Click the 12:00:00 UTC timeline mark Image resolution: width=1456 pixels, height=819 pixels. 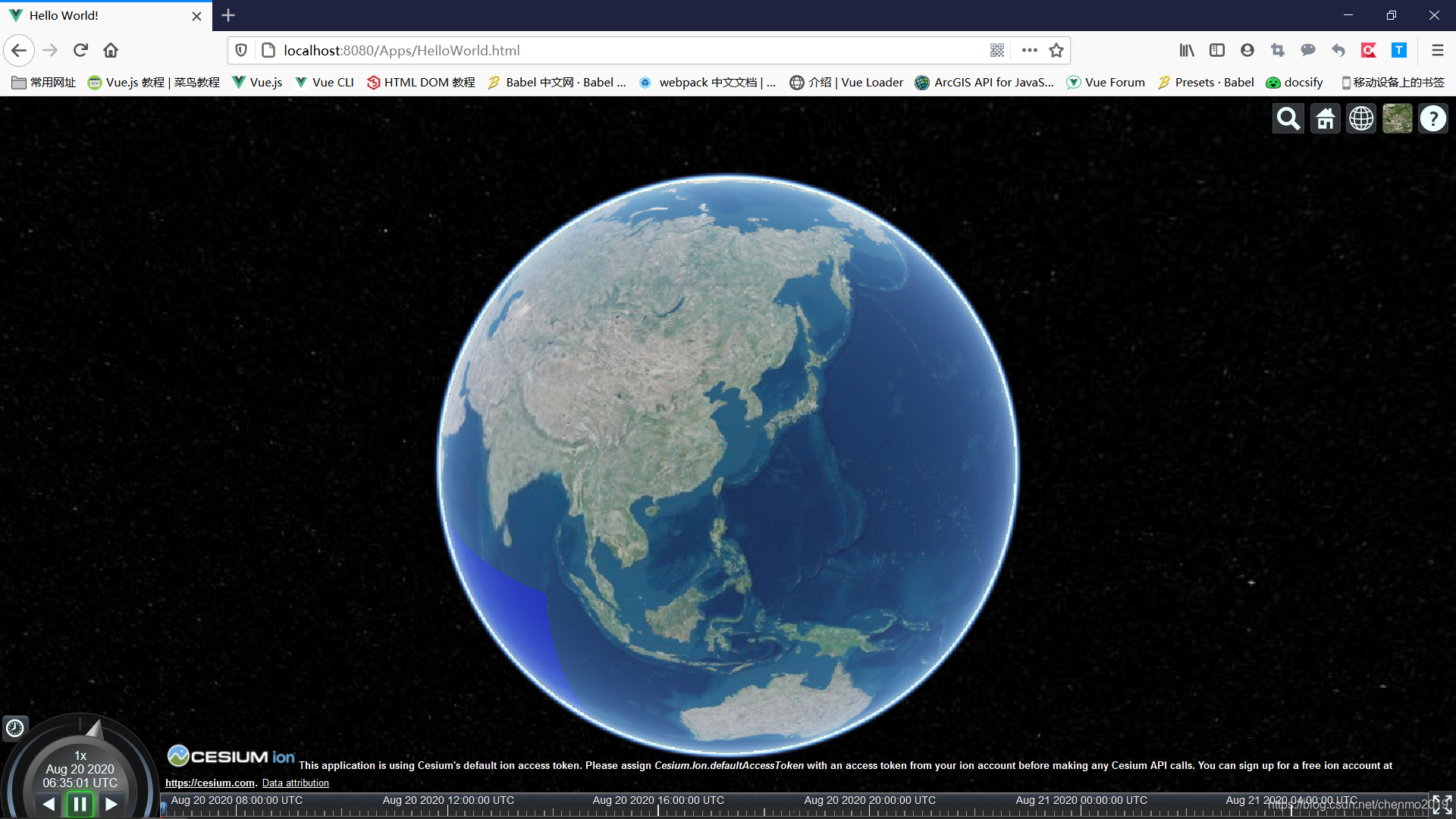[448, 801]
